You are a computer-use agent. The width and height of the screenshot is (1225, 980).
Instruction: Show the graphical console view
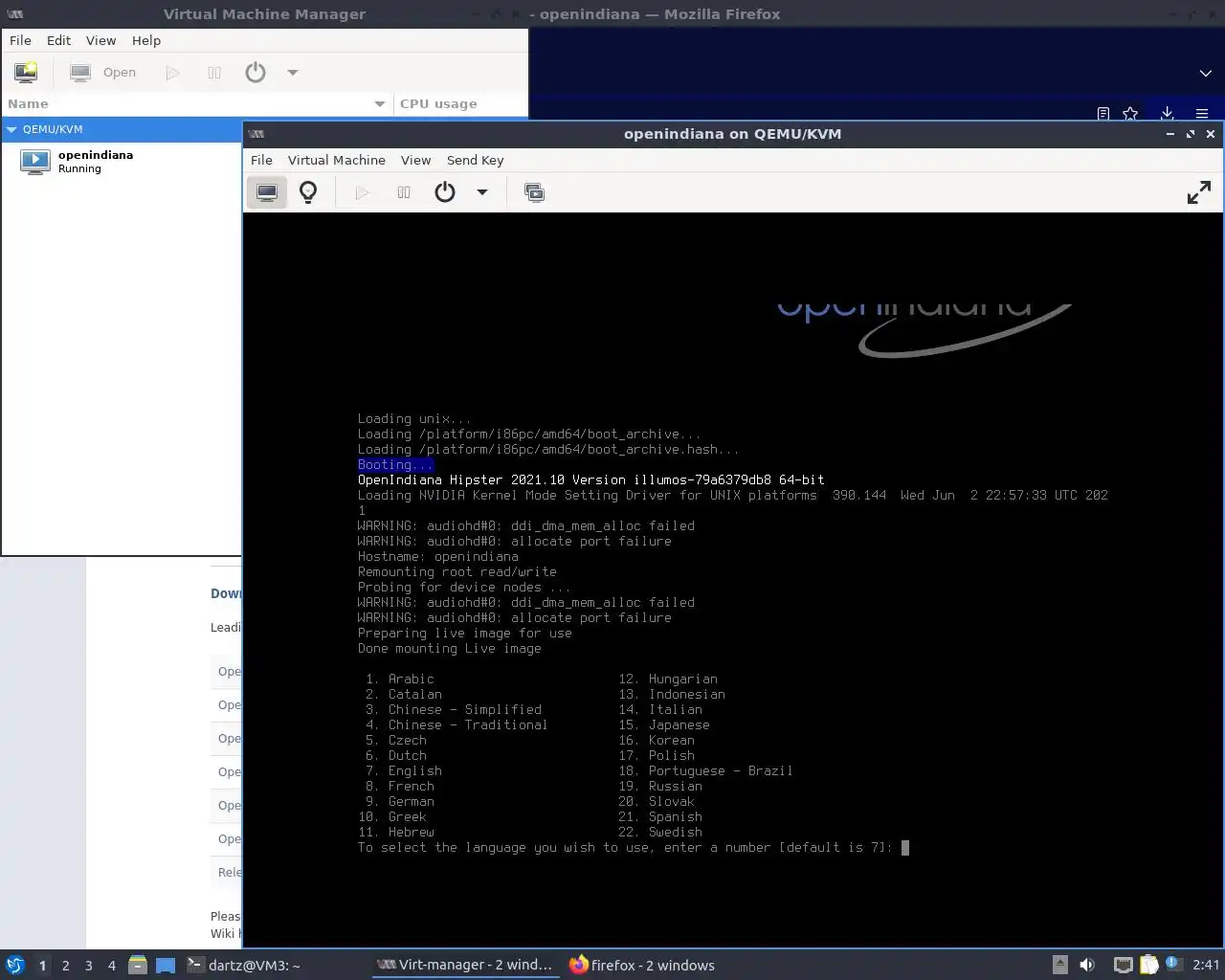267,192
